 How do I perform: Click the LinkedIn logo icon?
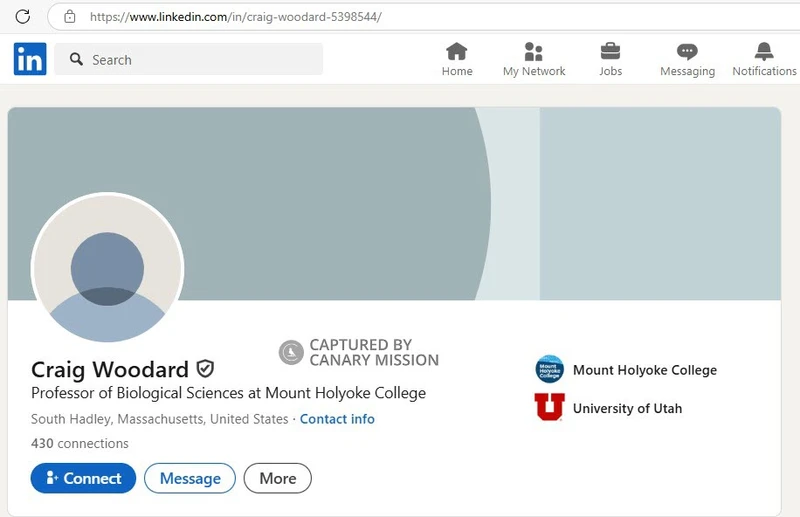tap(30, 59)
